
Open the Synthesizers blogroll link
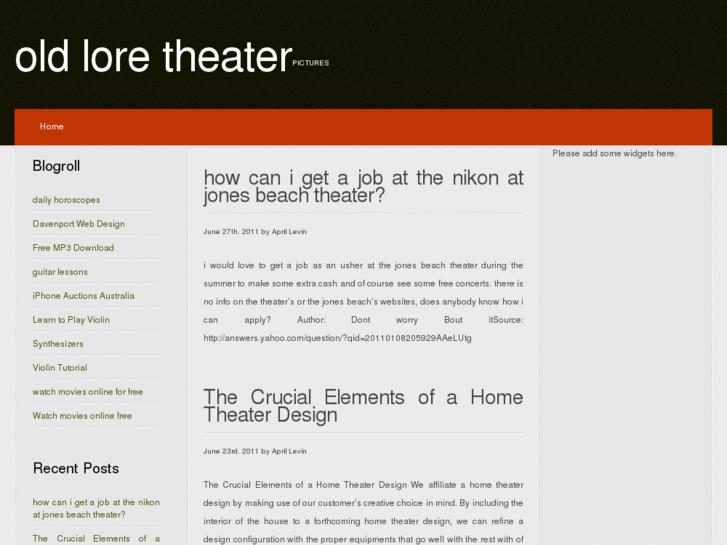click(x=58, y=344)
